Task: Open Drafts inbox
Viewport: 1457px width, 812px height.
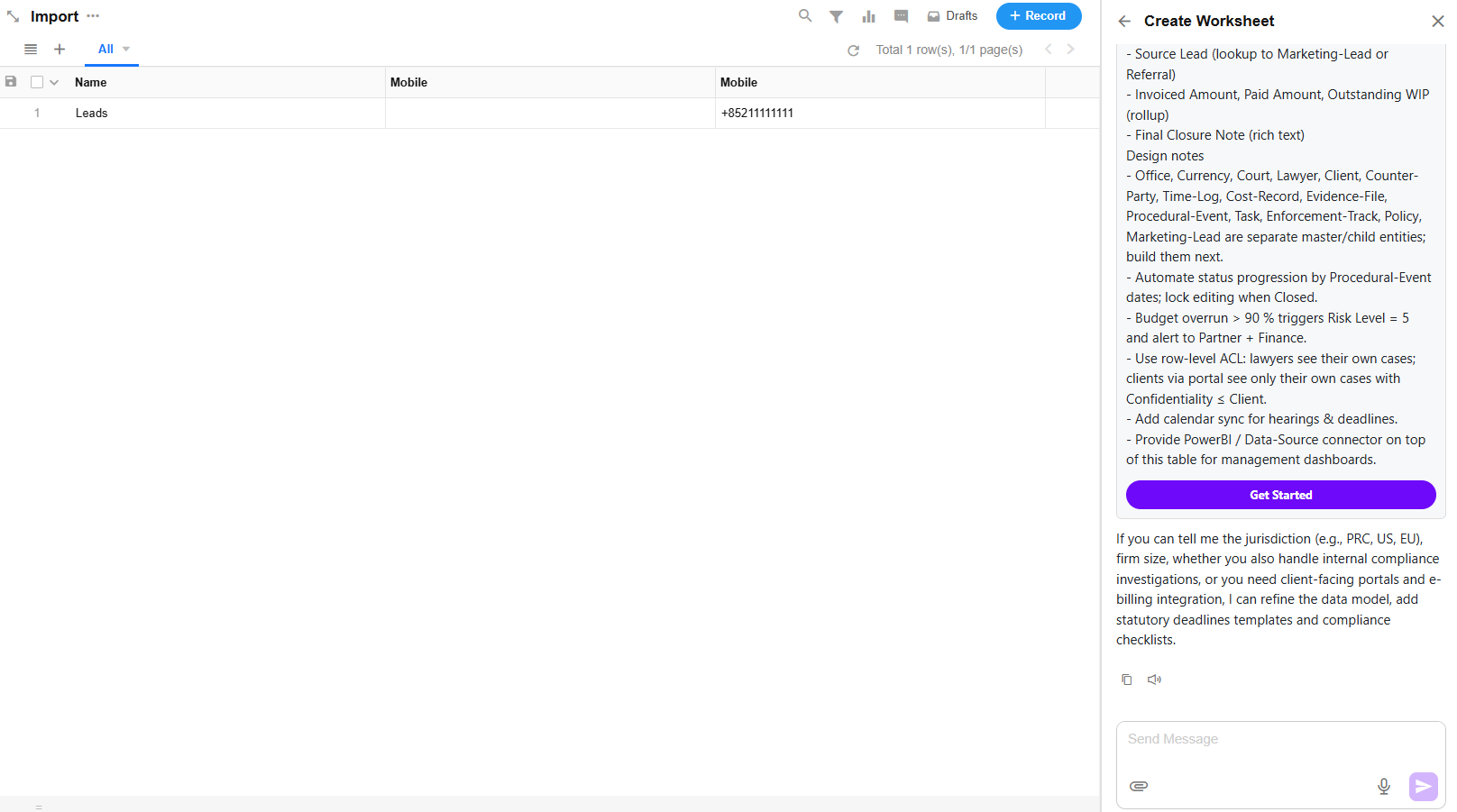Action: click(x=952, y=16)
